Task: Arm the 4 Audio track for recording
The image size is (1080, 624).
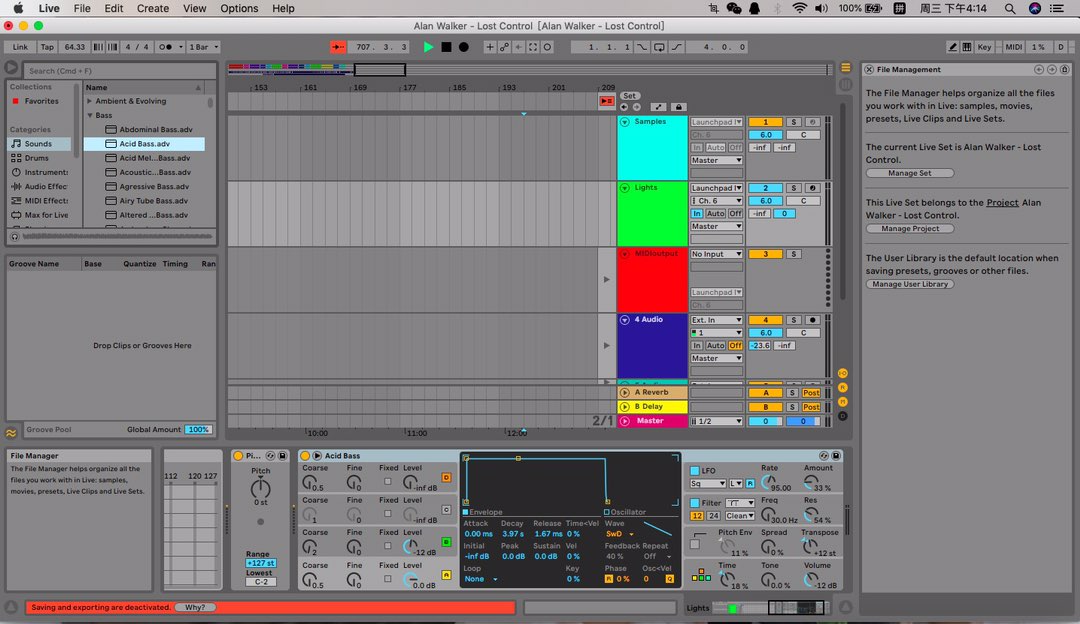Action: click(811, 320)
